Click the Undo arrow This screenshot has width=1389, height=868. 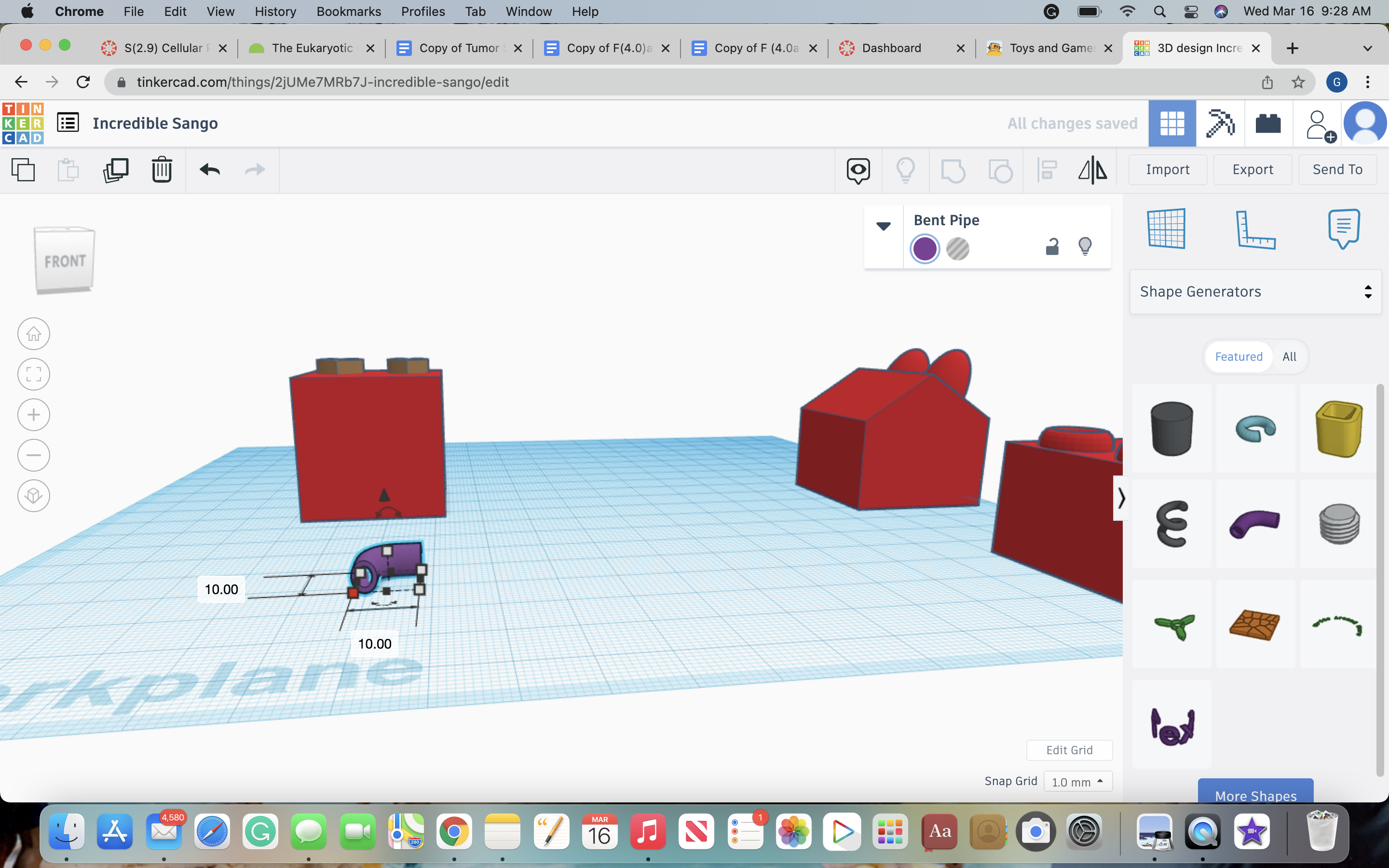(x=209, y=170)
